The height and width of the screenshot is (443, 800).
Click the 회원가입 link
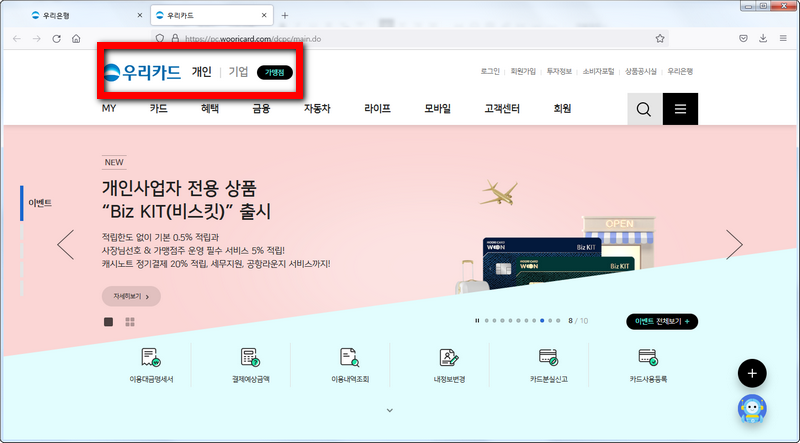523,71
